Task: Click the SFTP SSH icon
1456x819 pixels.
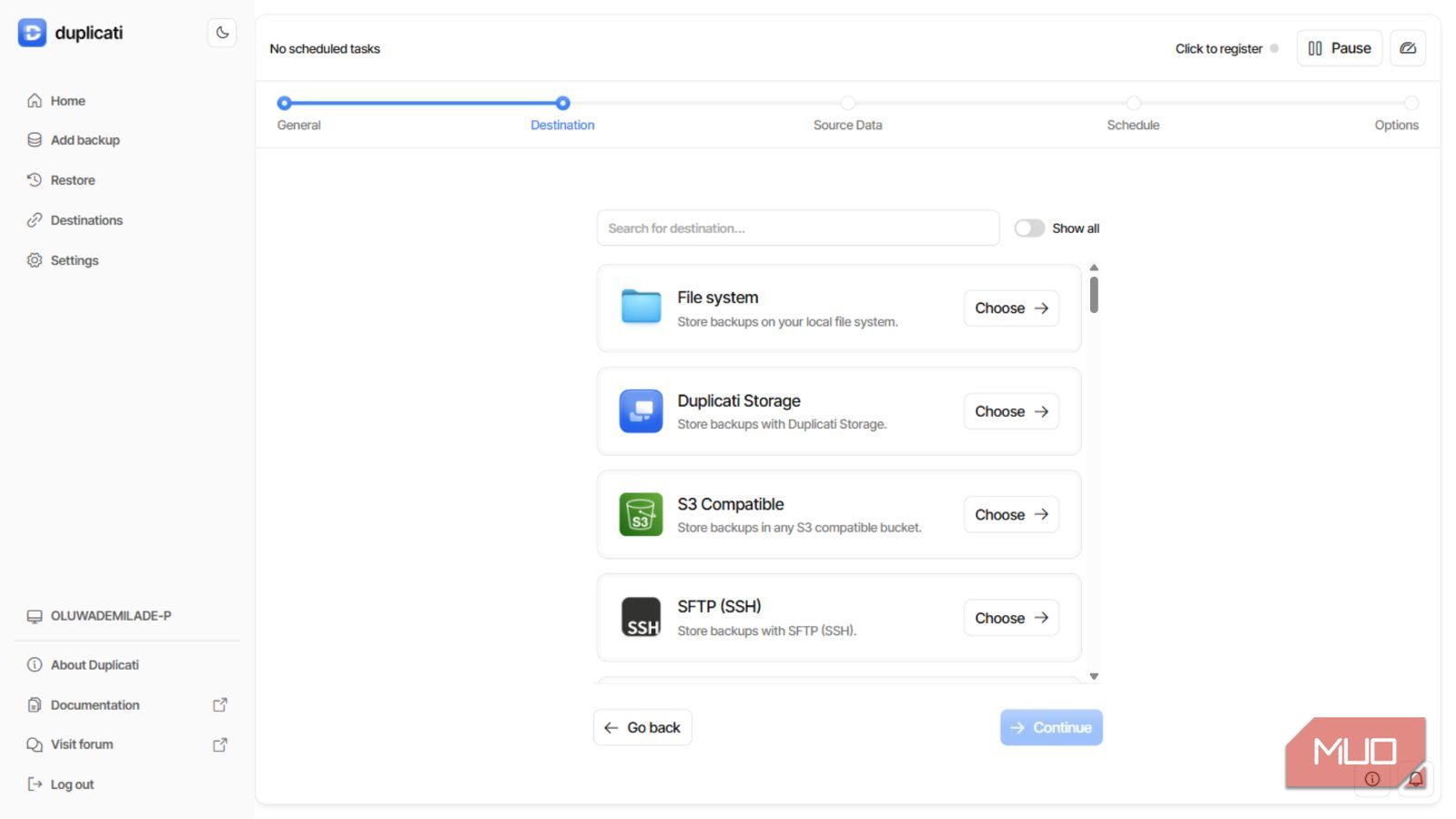Action: click(641, 617)
